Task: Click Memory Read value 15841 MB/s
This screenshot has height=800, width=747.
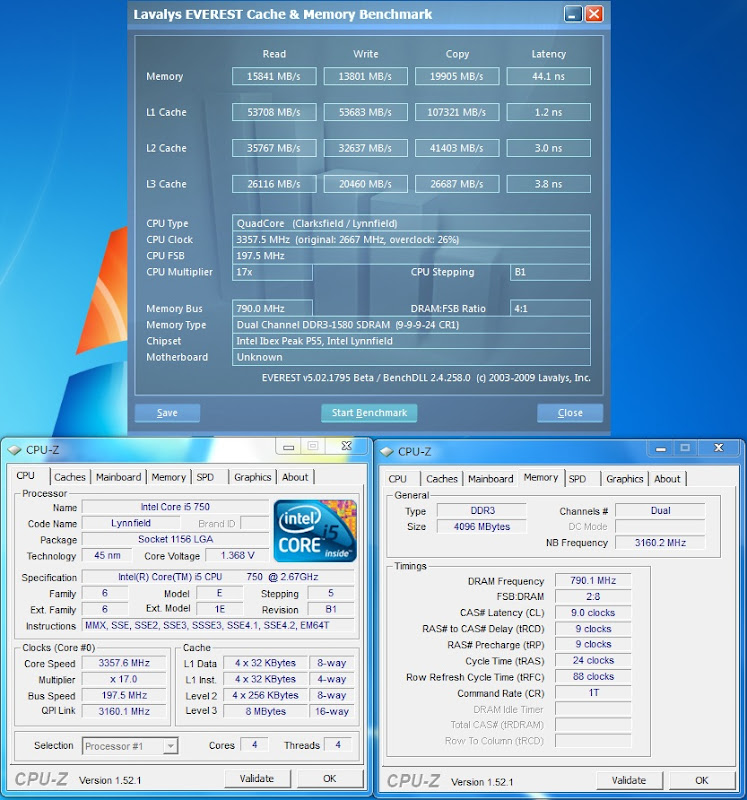Action: pyautogui.click(x=274, y=77)
